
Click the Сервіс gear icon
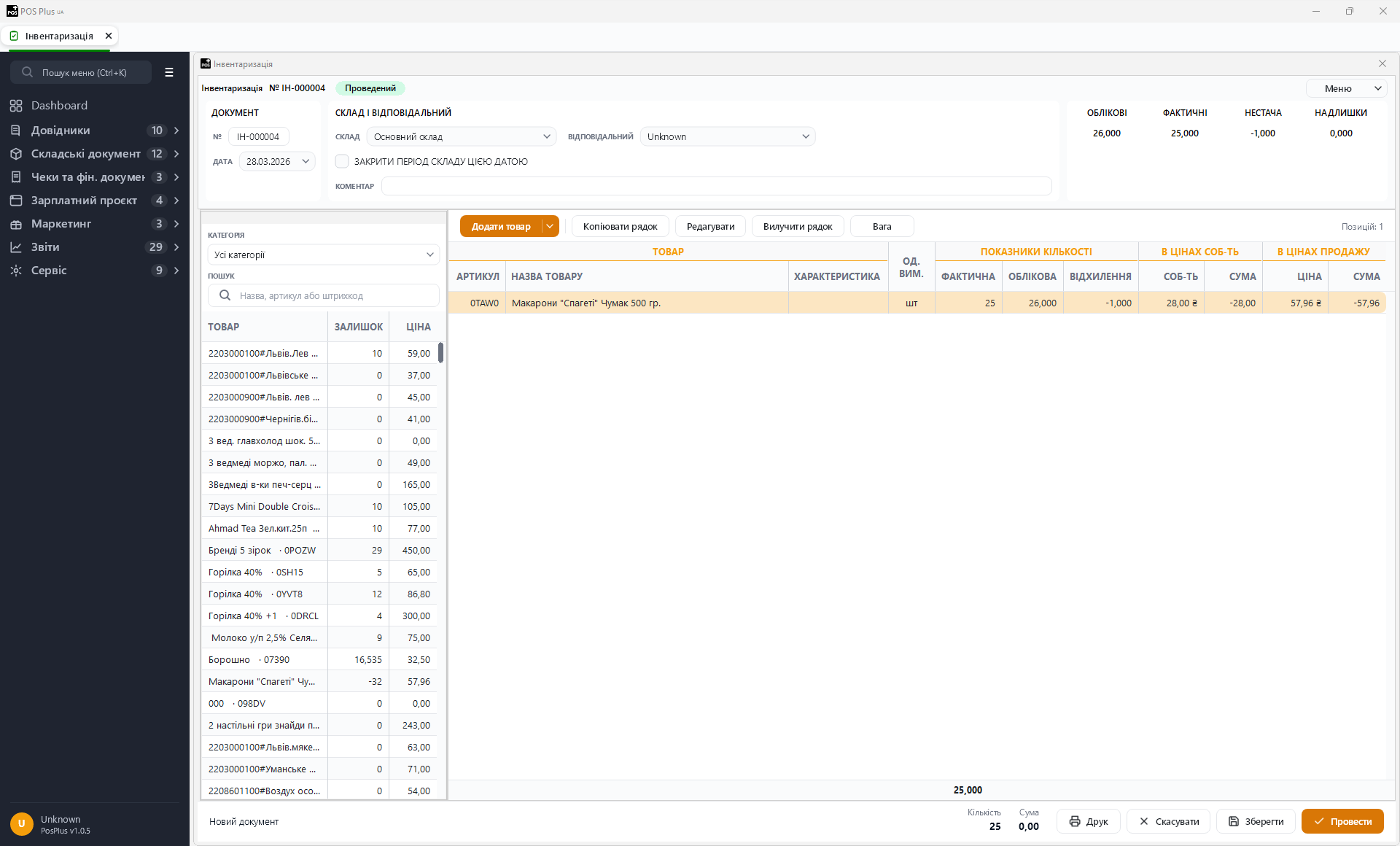[x=16, y=271]
